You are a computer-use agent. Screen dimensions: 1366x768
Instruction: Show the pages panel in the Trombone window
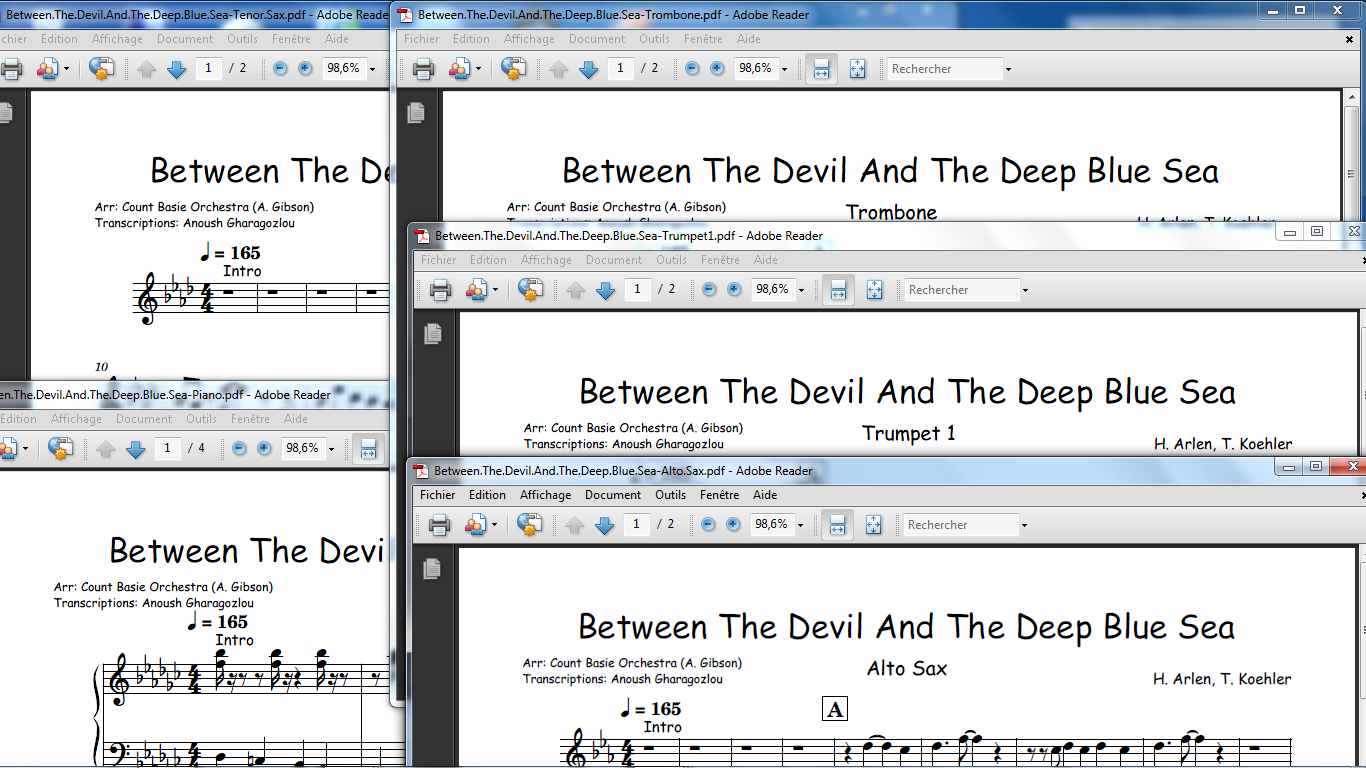coord(416,113)
